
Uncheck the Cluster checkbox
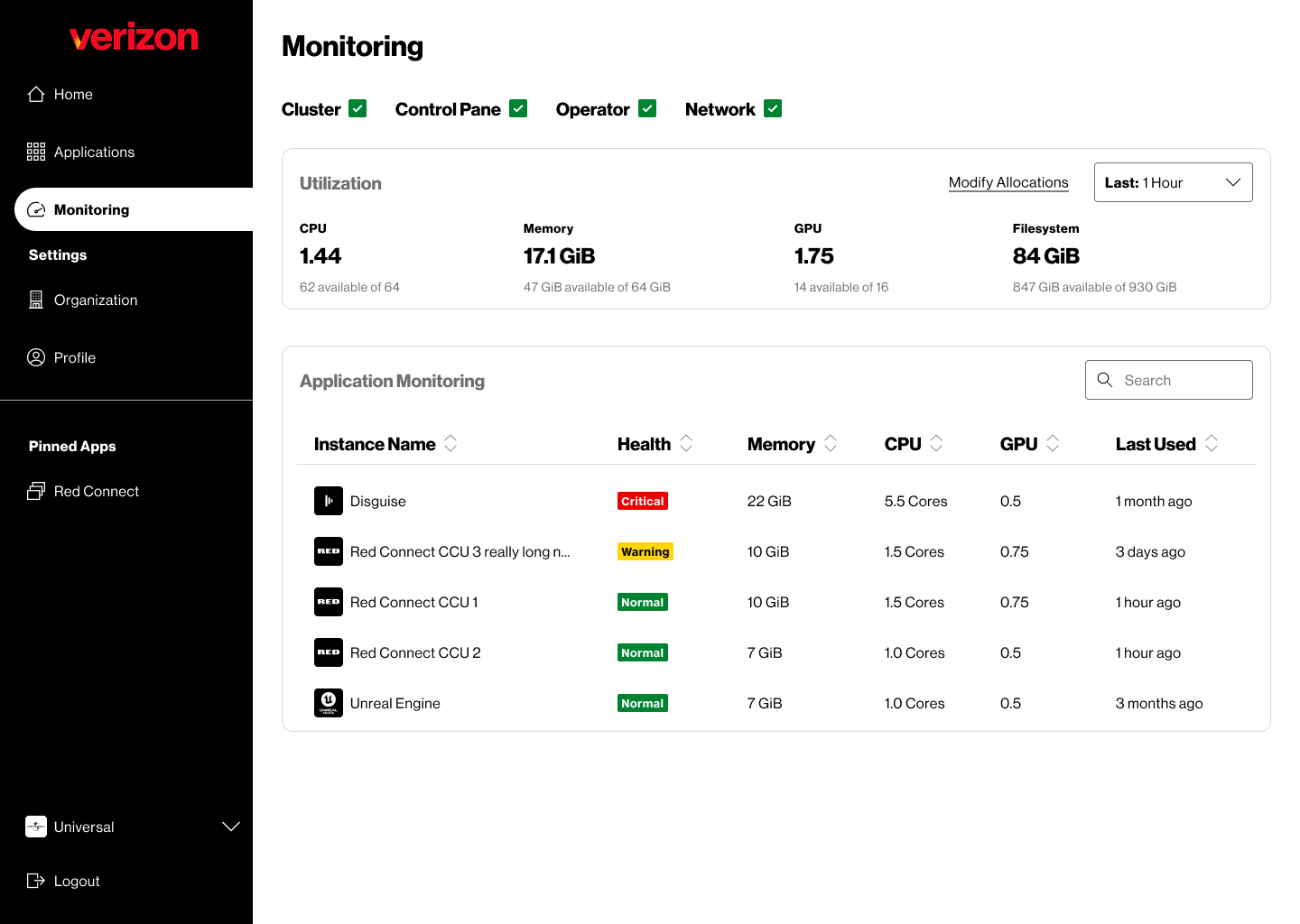(x=357, y=108)
